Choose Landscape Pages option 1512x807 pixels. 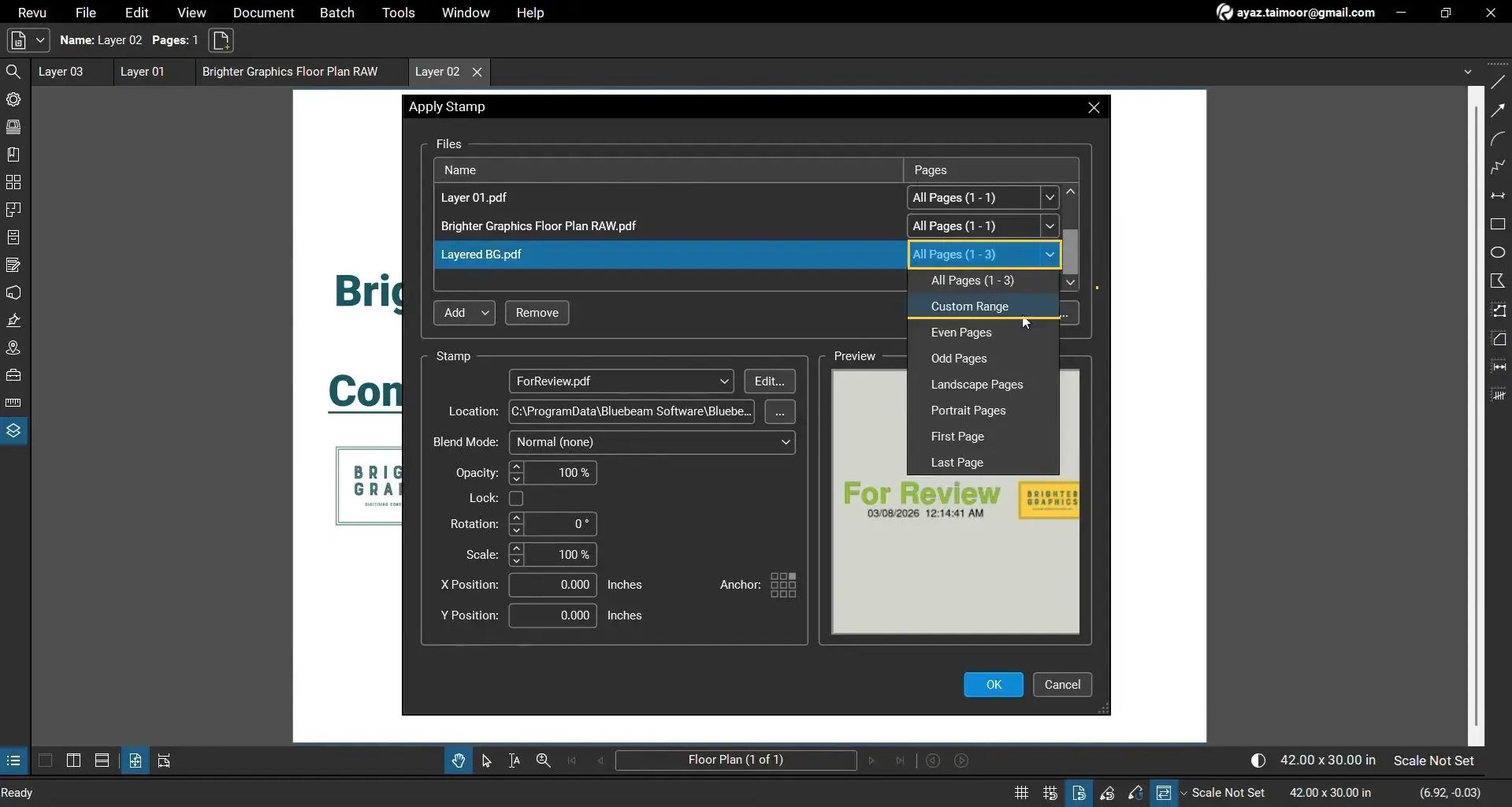click(x=983, y=385)
